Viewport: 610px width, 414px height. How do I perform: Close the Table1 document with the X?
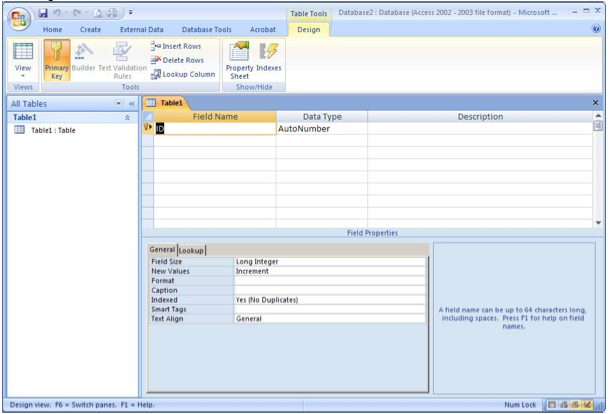595,103
